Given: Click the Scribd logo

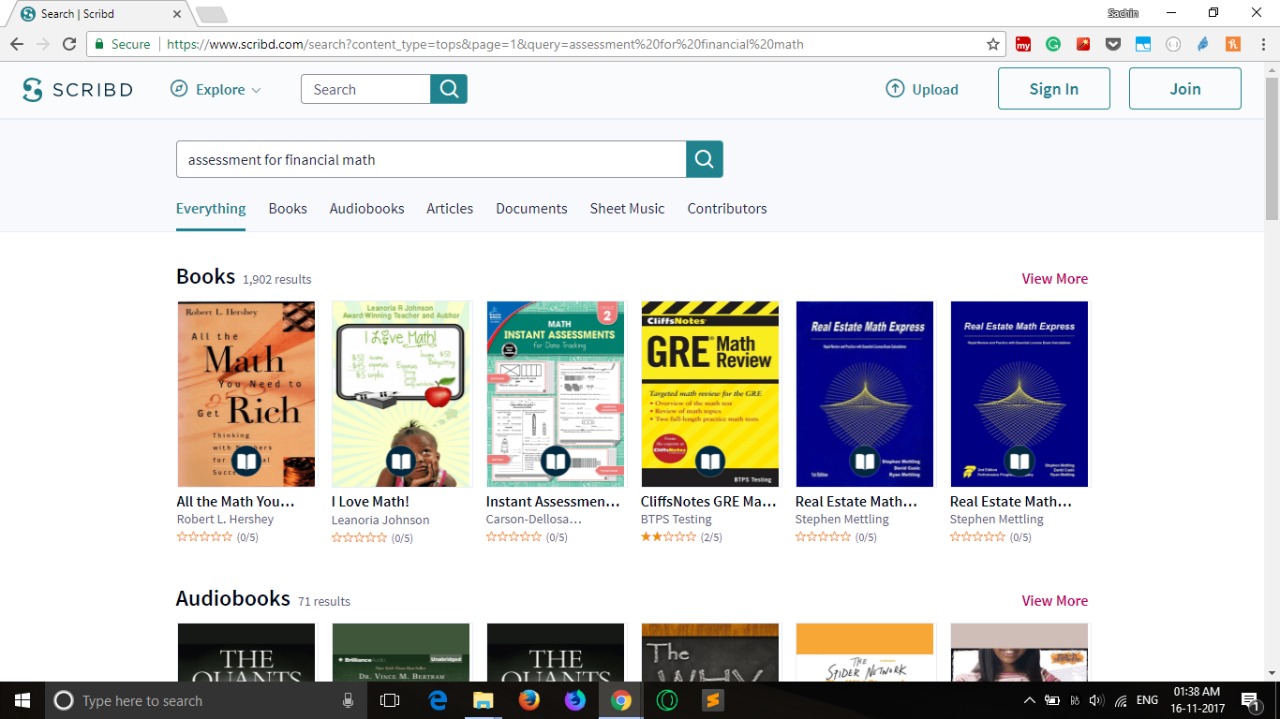Looking at the screenshot, I should (x=78, y=89).
